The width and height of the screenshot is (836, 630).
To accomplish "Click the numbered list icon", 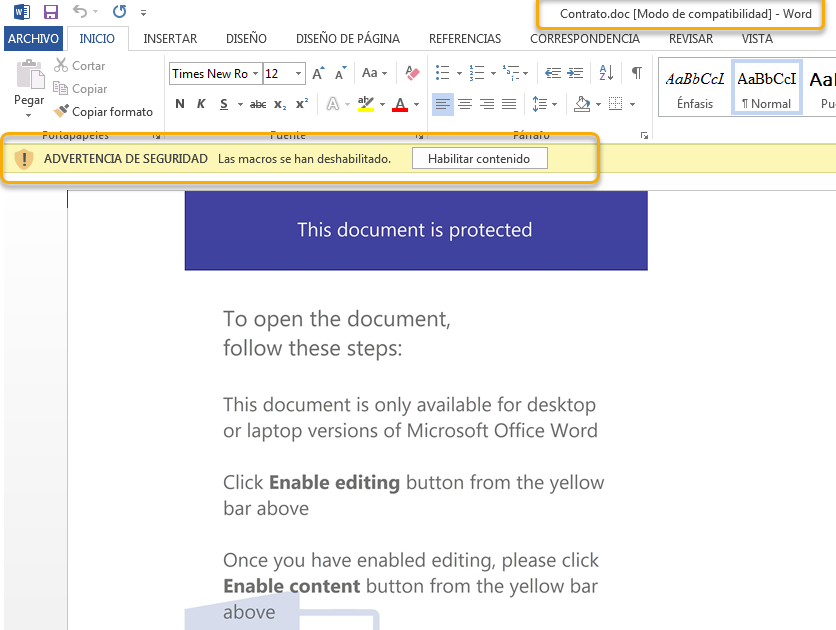I will point(477,72).
